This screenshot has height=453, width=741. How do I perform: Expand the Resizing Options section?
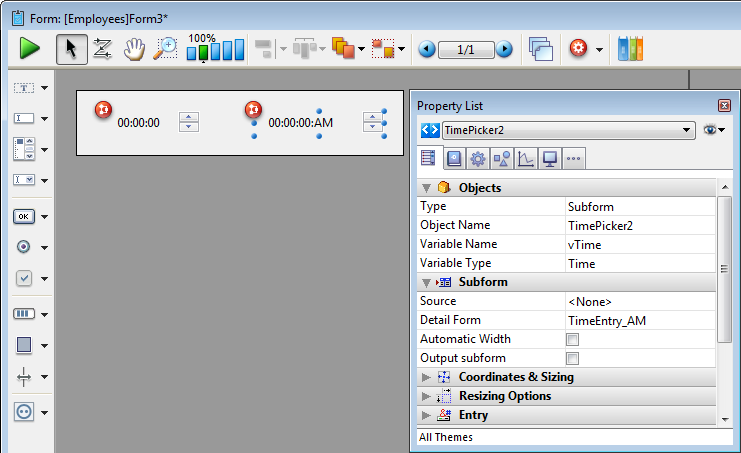(x=427, y=396)
